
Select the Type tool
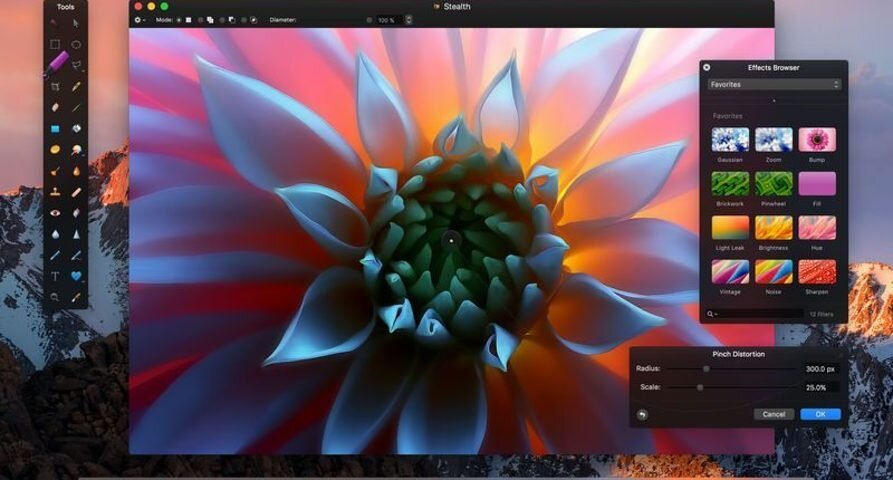55,276
